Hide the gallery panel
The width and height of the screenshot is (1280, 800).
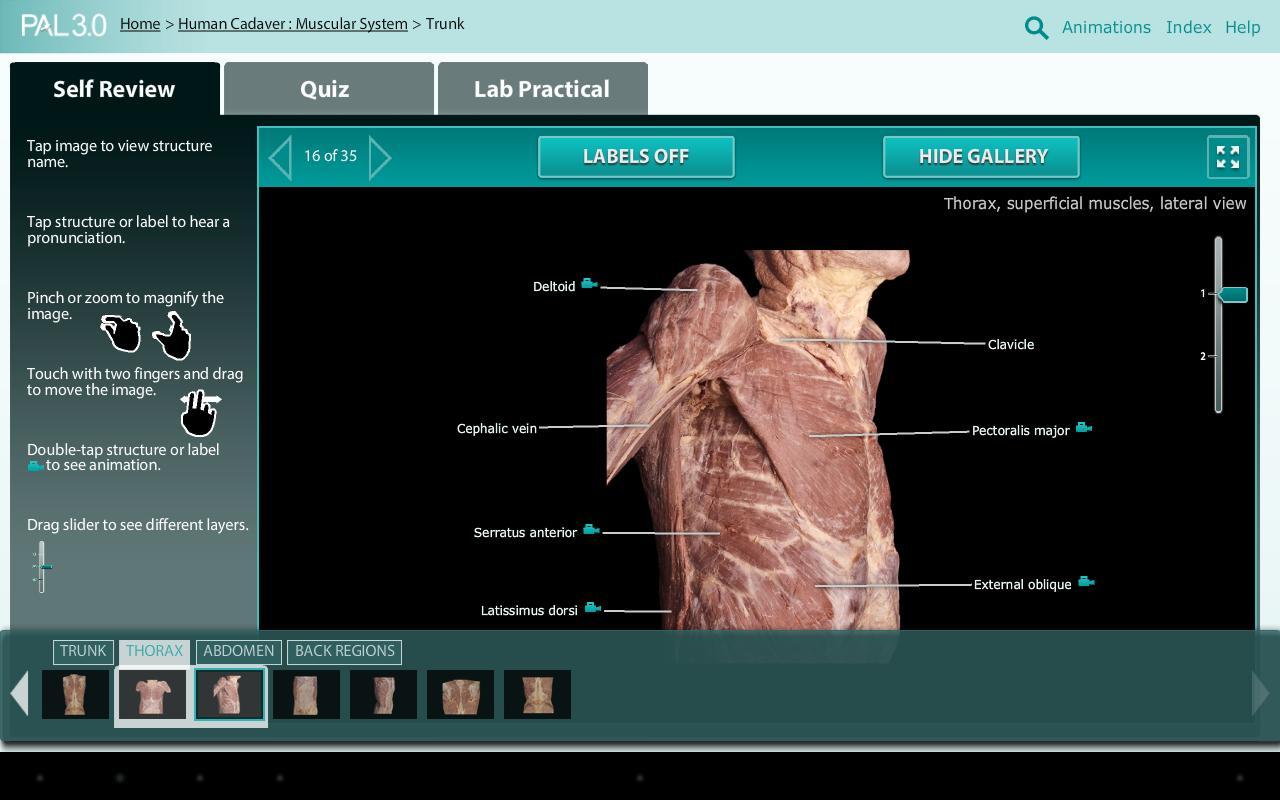tap(980, 156)
